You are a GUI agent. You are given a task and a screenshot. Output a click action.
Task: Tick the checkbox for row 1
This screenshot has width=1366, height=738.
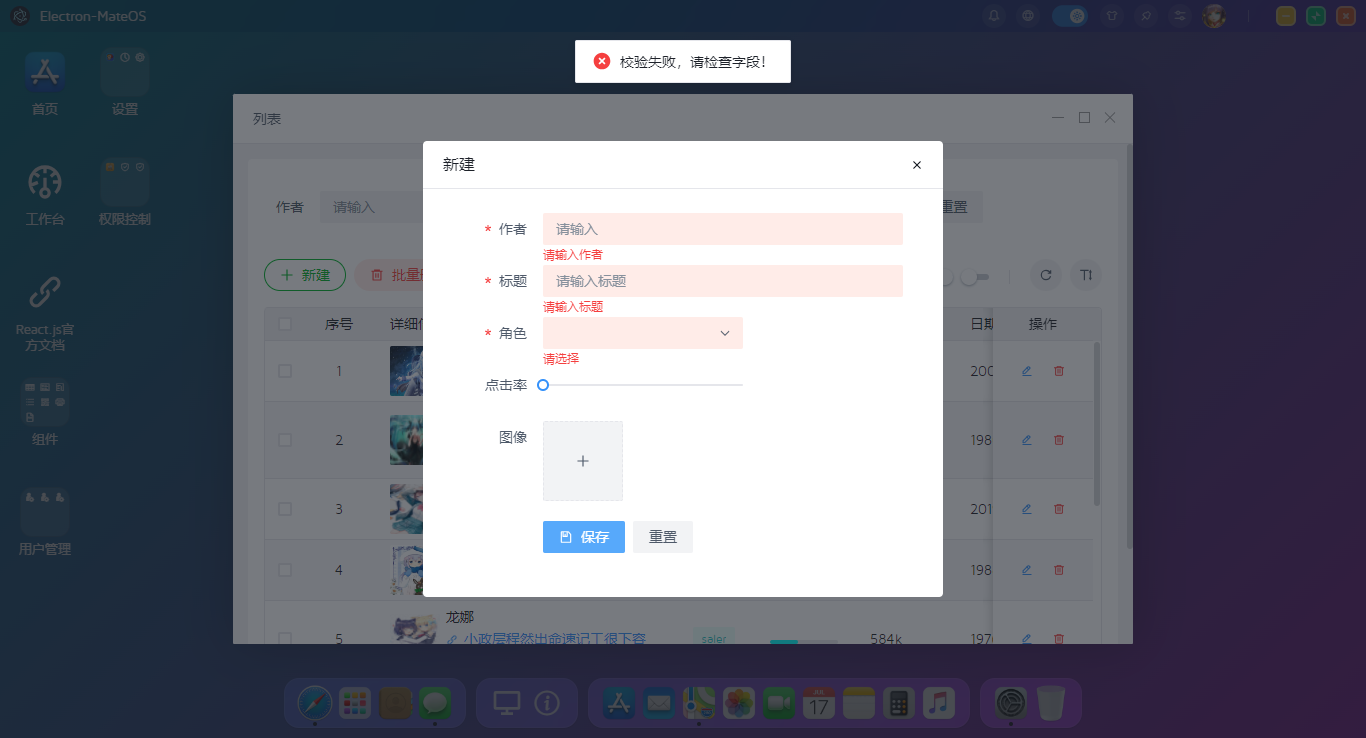(285, 371)
